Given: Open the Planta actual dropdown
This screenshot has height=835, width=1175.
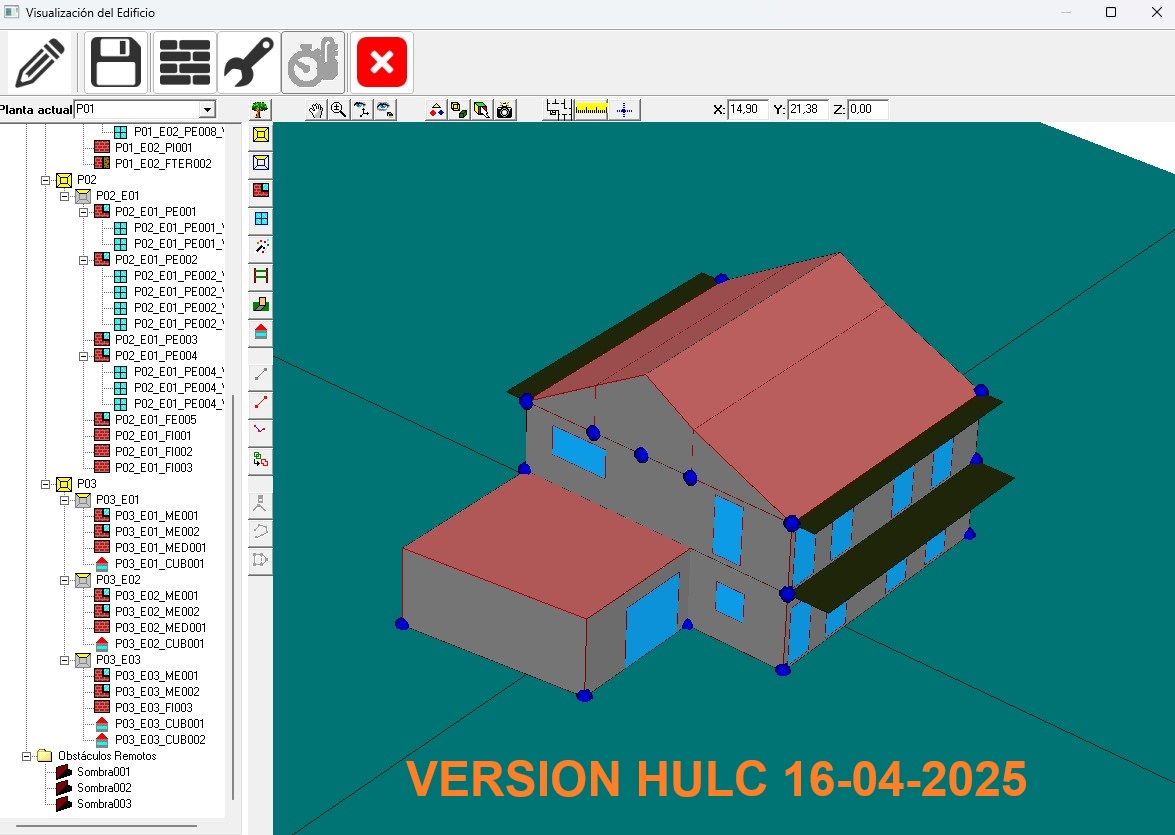Looking at the screenshot, I should [x=208, y=109].
